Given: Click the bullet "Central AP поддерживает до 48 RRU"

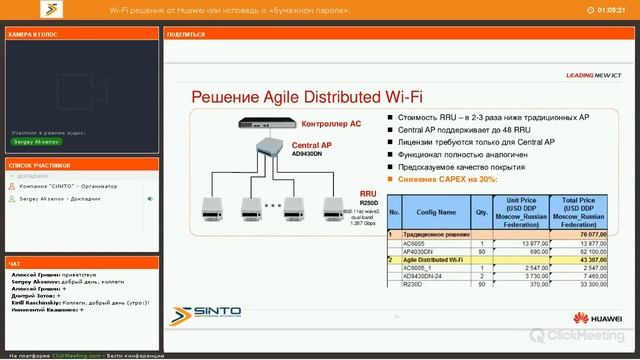Looking at the screenshot, I should 464,130.
